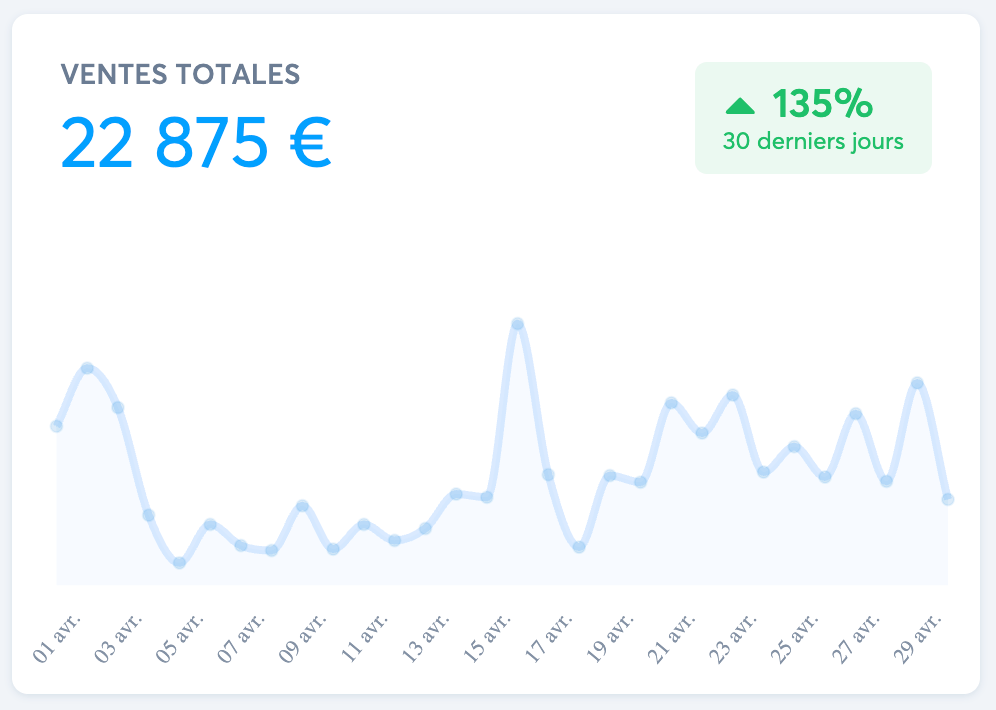Click the "13 avr." axis label
The height and width of the screenshot is (710, 996).
[426, 639]
